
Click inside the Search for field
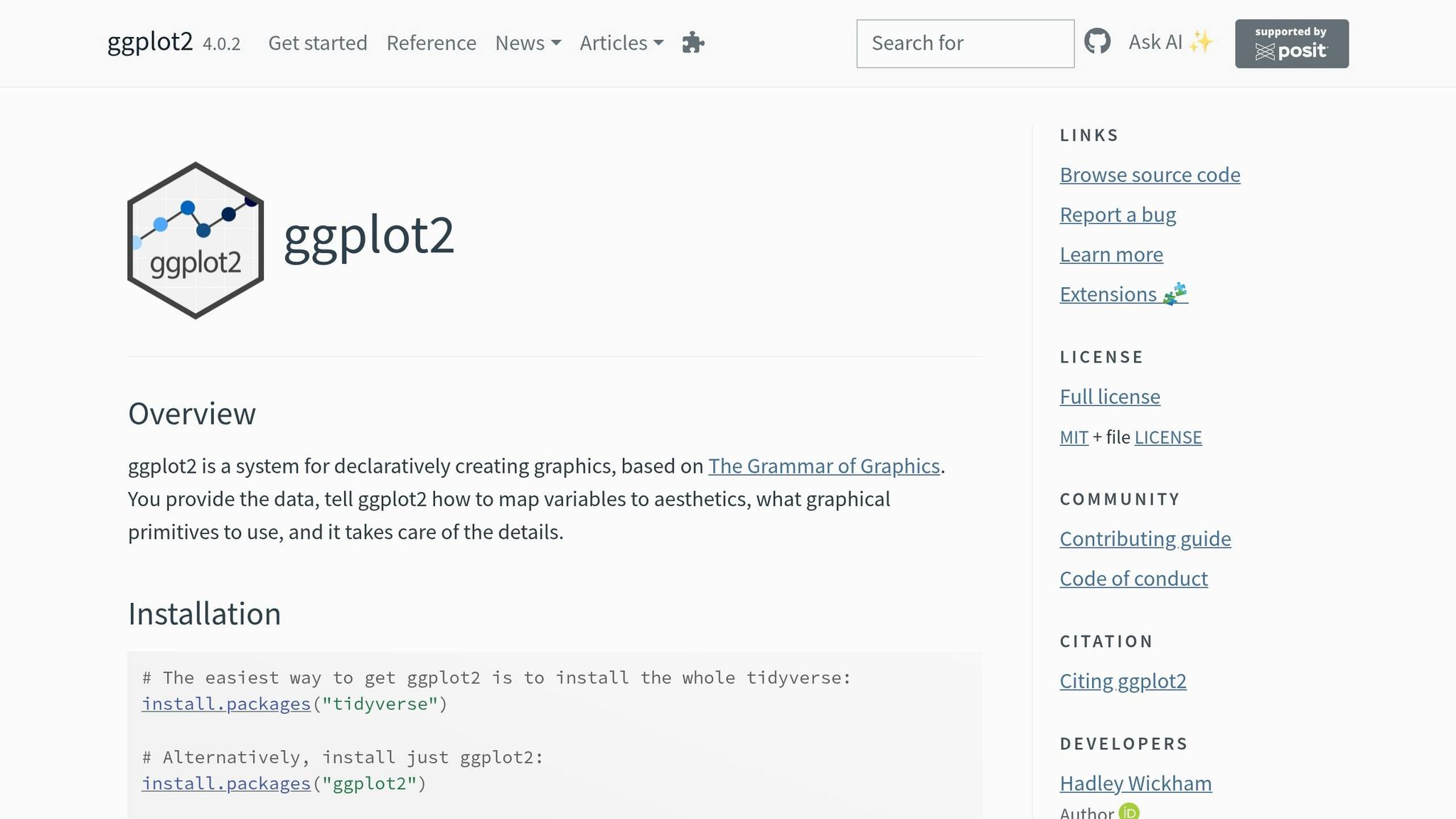965,43
